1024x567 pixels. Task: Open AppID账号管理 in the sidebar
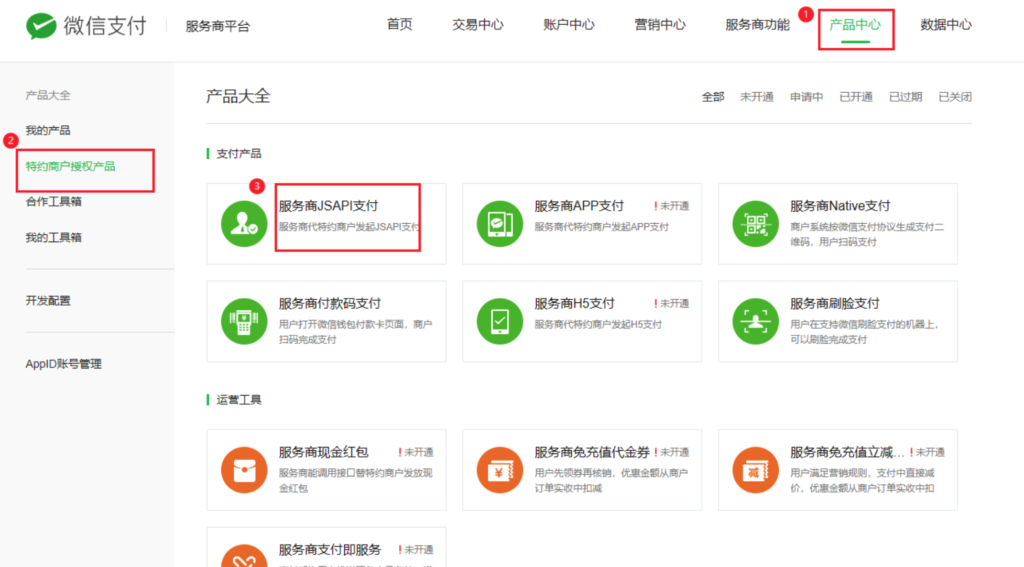64,364
